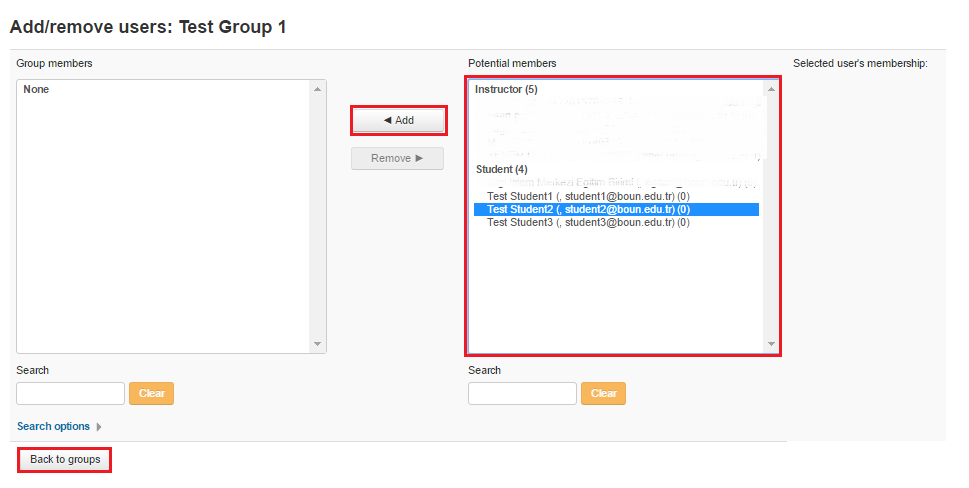This screenshot has height=488, width=969.
Task: Clear the Potential members search
Action: pyautogui.click(x=603, y=393)
